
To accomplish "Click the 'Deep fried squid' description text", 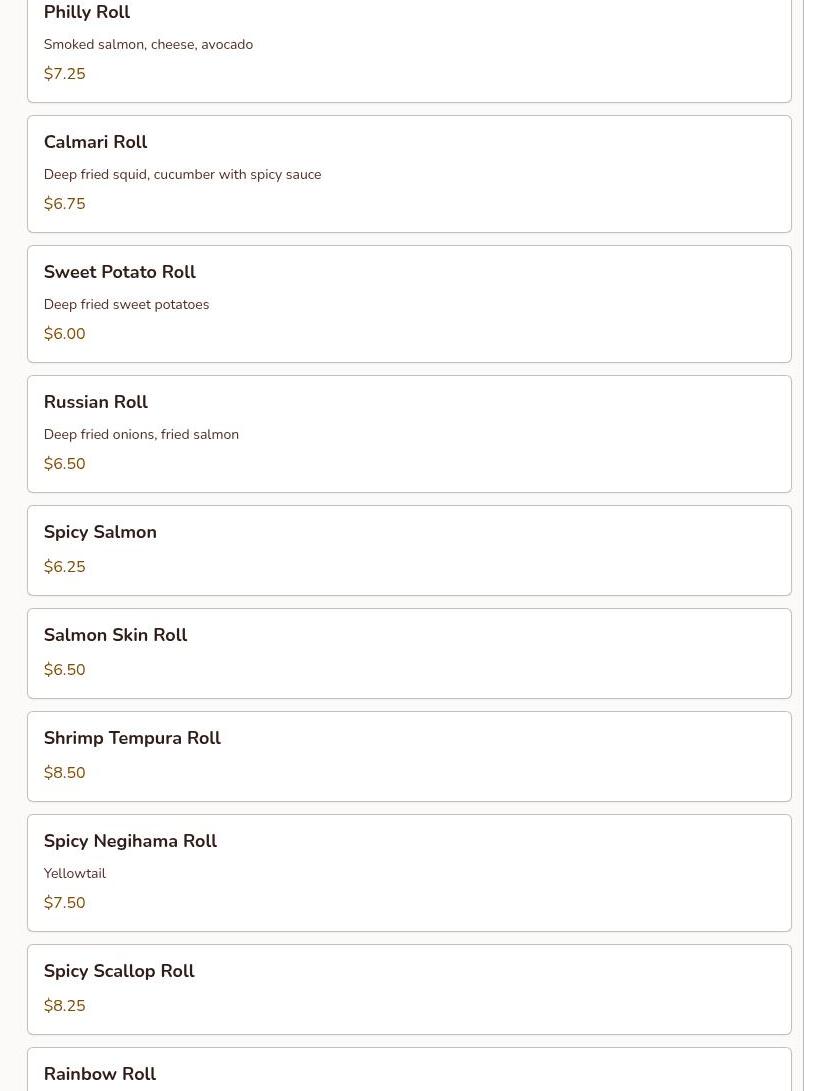I will [x=182, y=175].
